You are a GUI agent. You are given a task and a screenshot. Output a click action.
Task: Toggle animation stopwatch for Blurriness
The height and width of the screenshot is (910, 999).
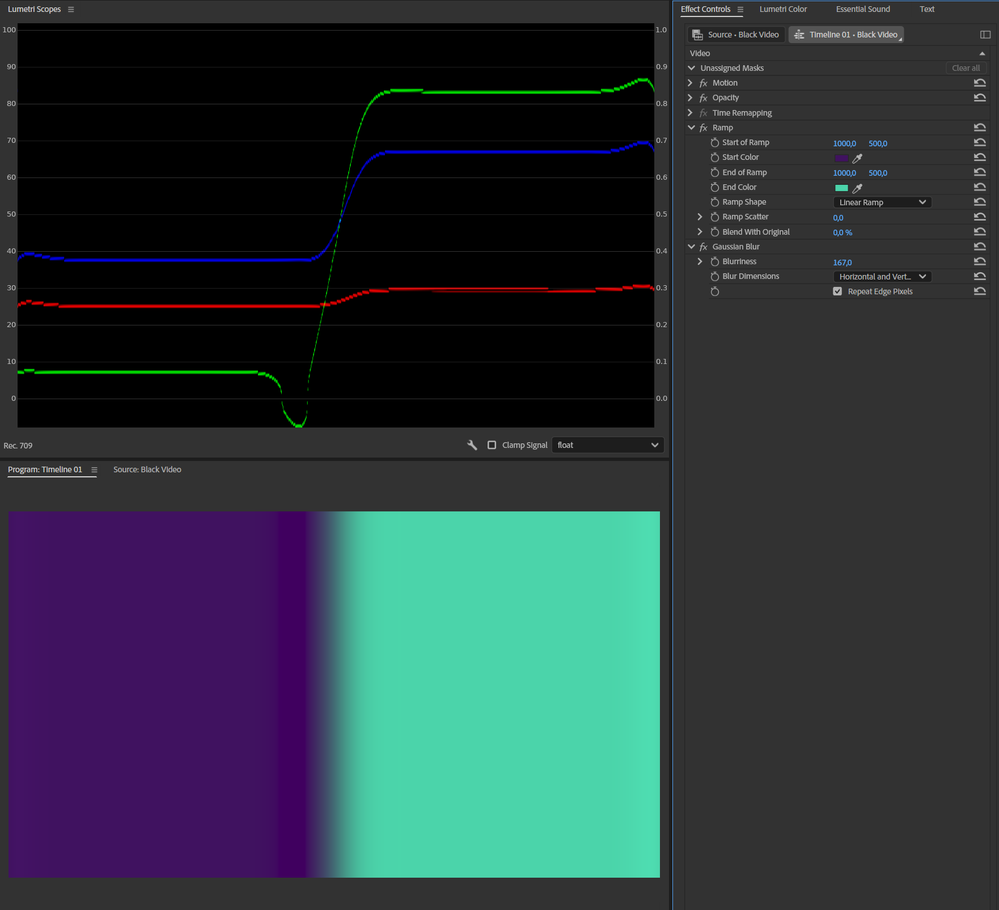click(715, 262)
